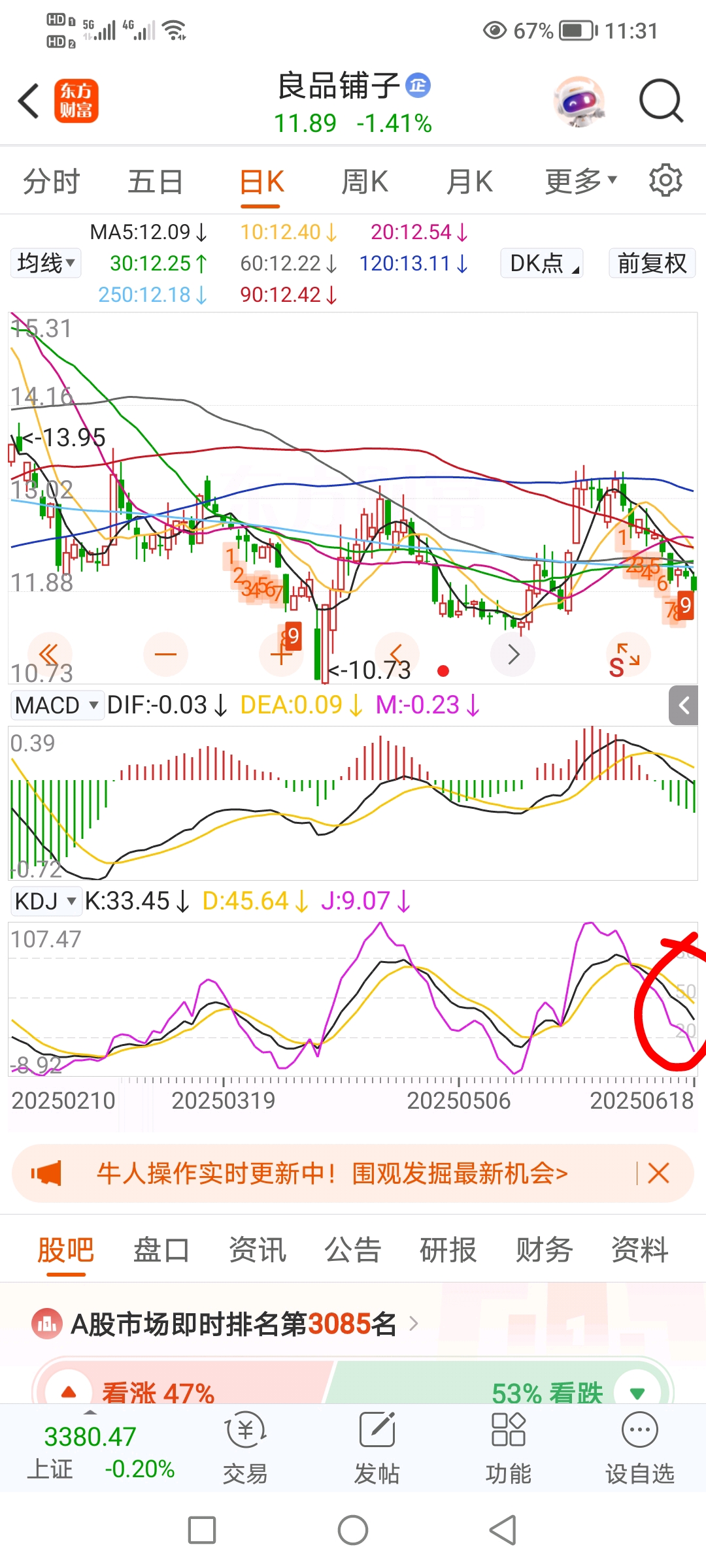
Task: Switch to 五日 tab
Action: [x=155, y=181]
